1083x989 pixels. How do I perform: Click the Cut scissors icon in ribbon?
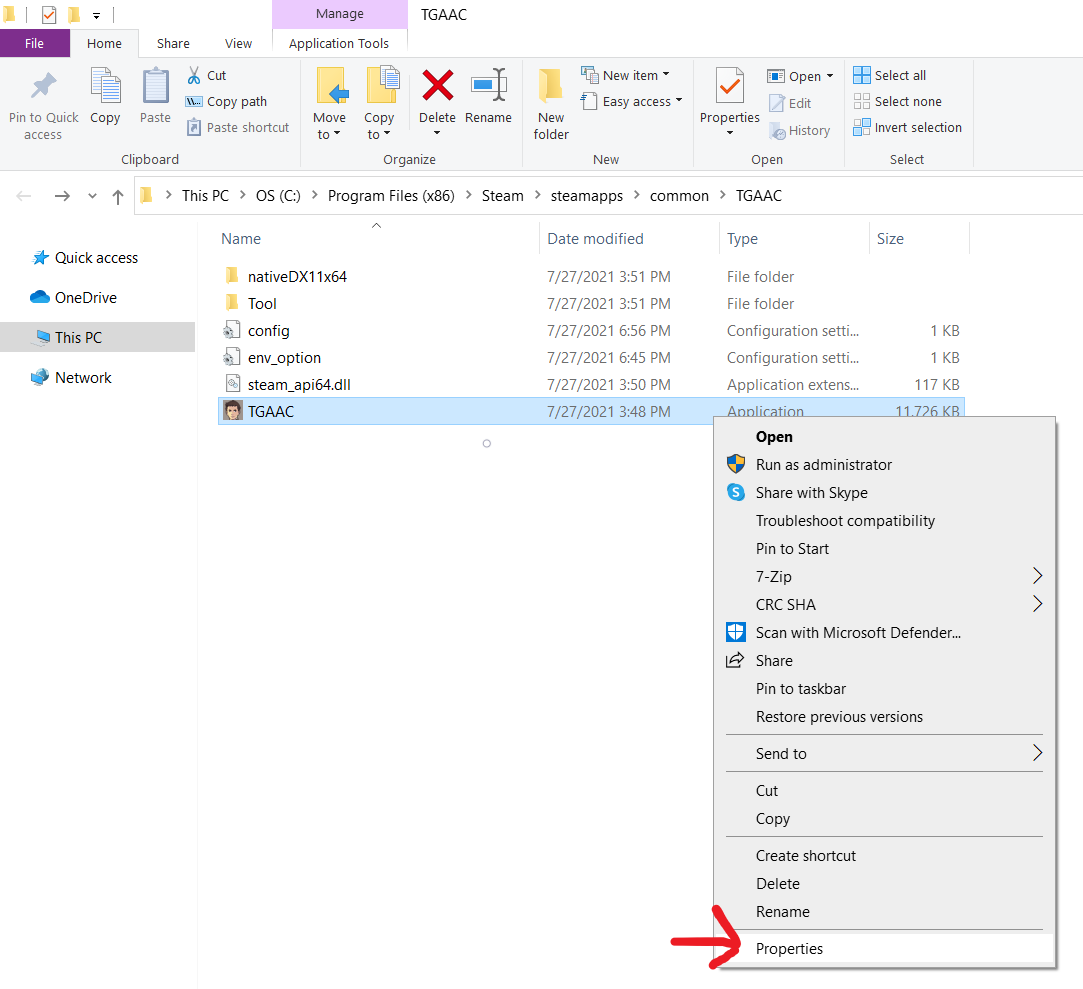[194, 75]
